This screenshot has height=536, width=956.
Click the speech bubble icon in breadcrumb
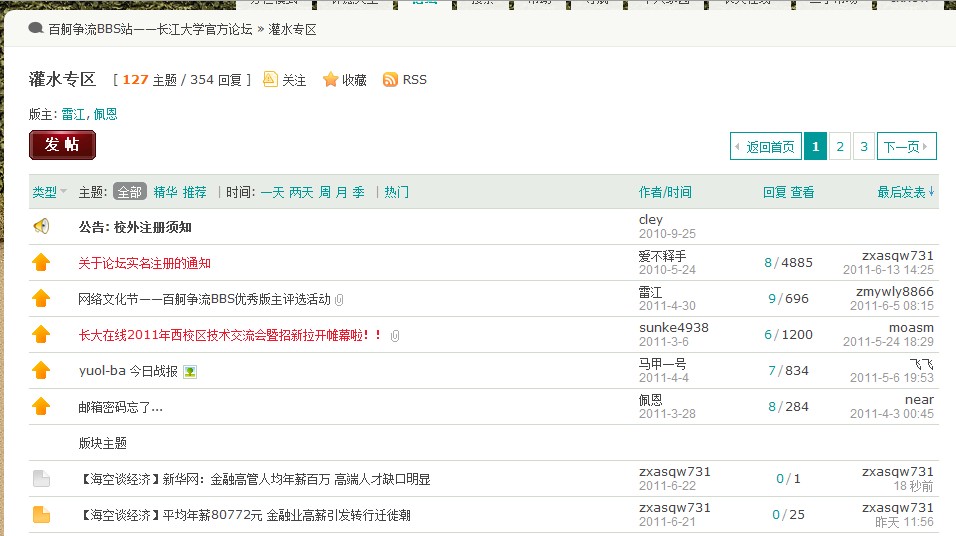36,28
